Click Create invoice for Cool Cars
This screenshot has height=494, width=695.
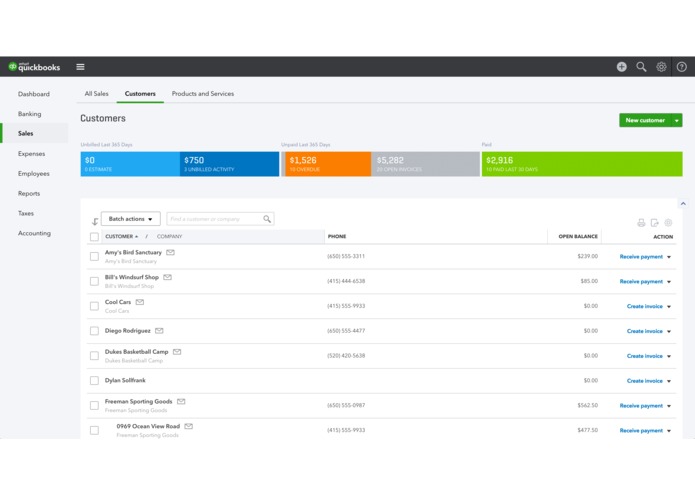click(644, 307)
